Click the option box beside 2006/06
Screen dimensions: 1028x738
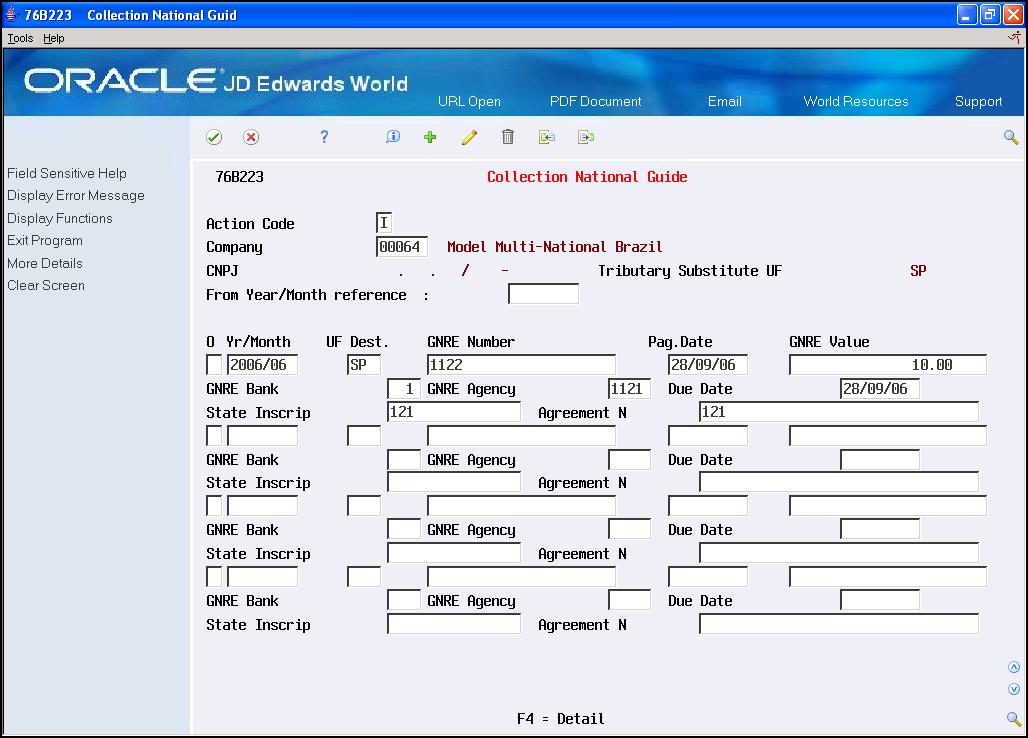[x=214, y=365]
